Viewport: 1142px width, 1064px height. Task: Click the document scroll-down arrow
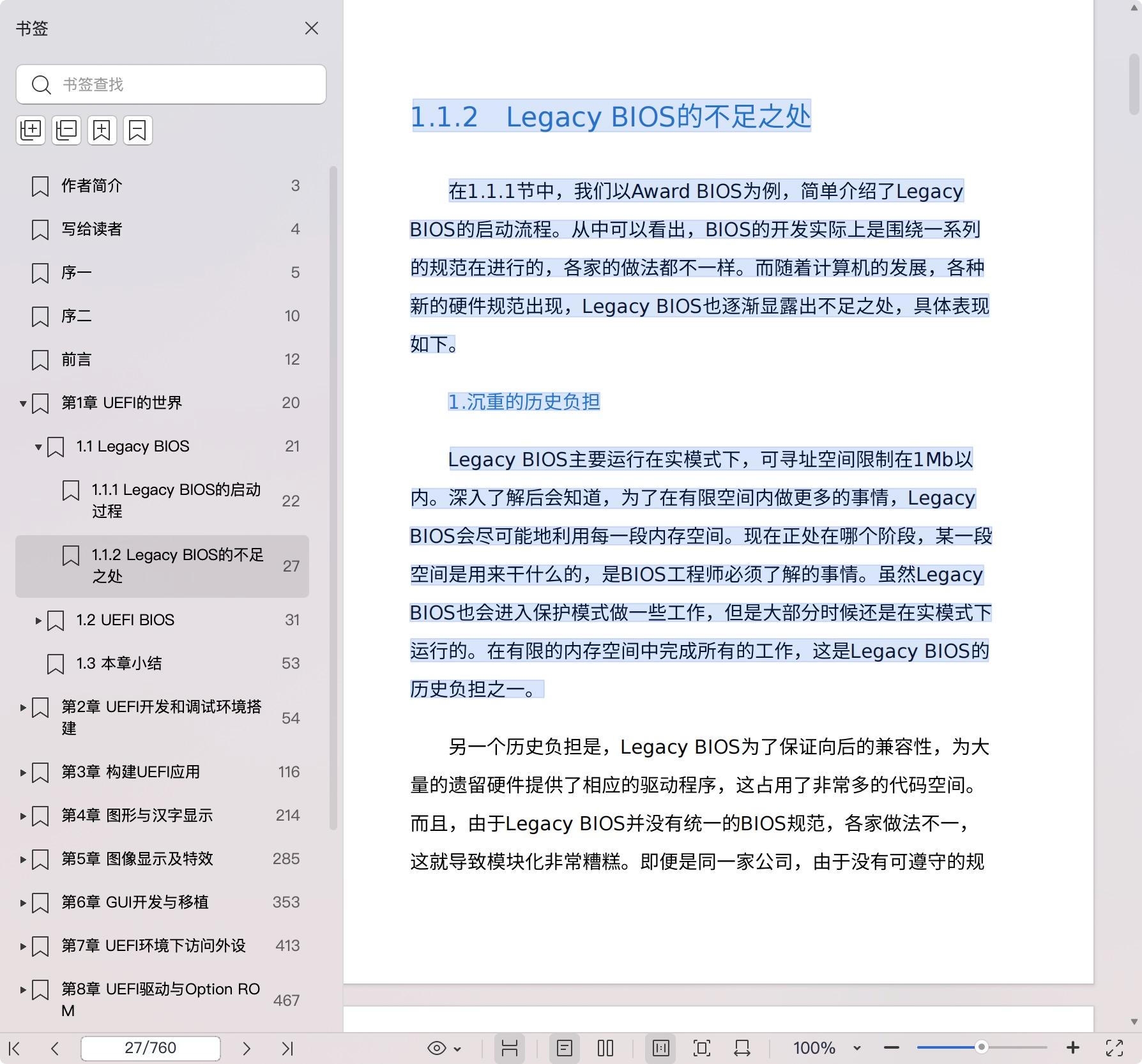point(1134,1022)
